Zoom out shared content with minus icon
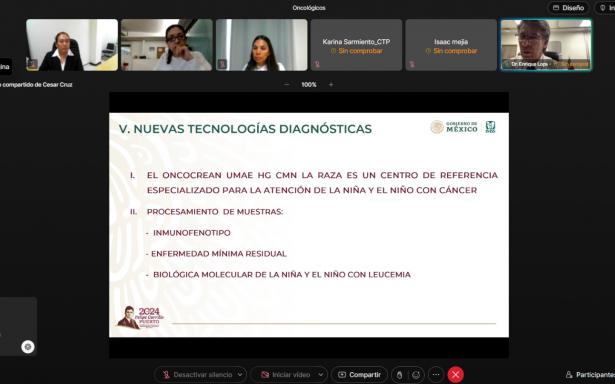Screen dimensions: 615x384 [287, 84]
